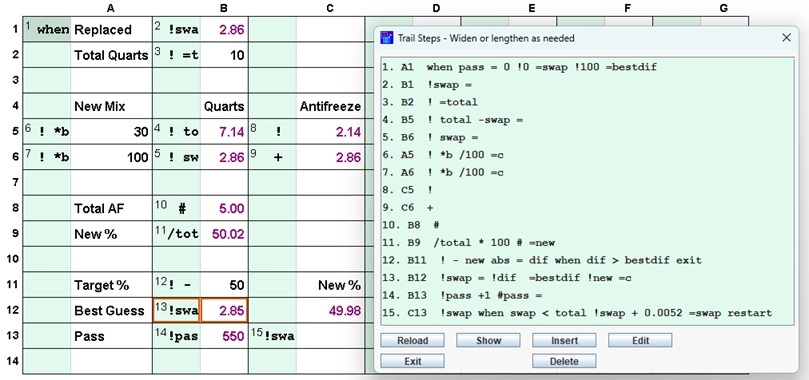Select trail step 15 with restart
The height and width of the screenshot is (380, 809).
[577, 313]
